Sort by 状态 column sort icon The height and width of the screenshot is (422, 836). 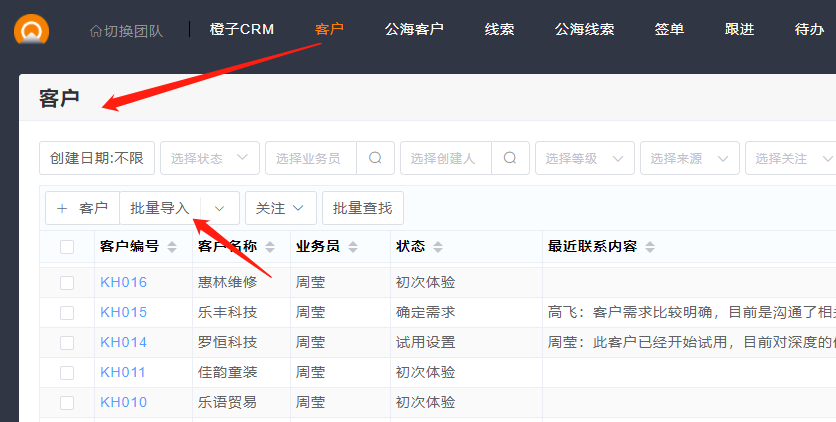(x=438, y=247)
